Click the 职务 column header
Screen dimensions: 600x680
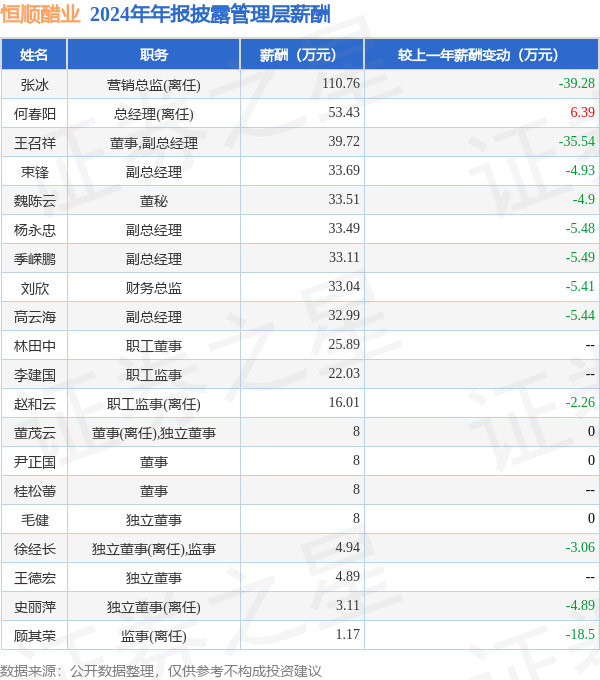pyautogui.click(x=153, y=55)
